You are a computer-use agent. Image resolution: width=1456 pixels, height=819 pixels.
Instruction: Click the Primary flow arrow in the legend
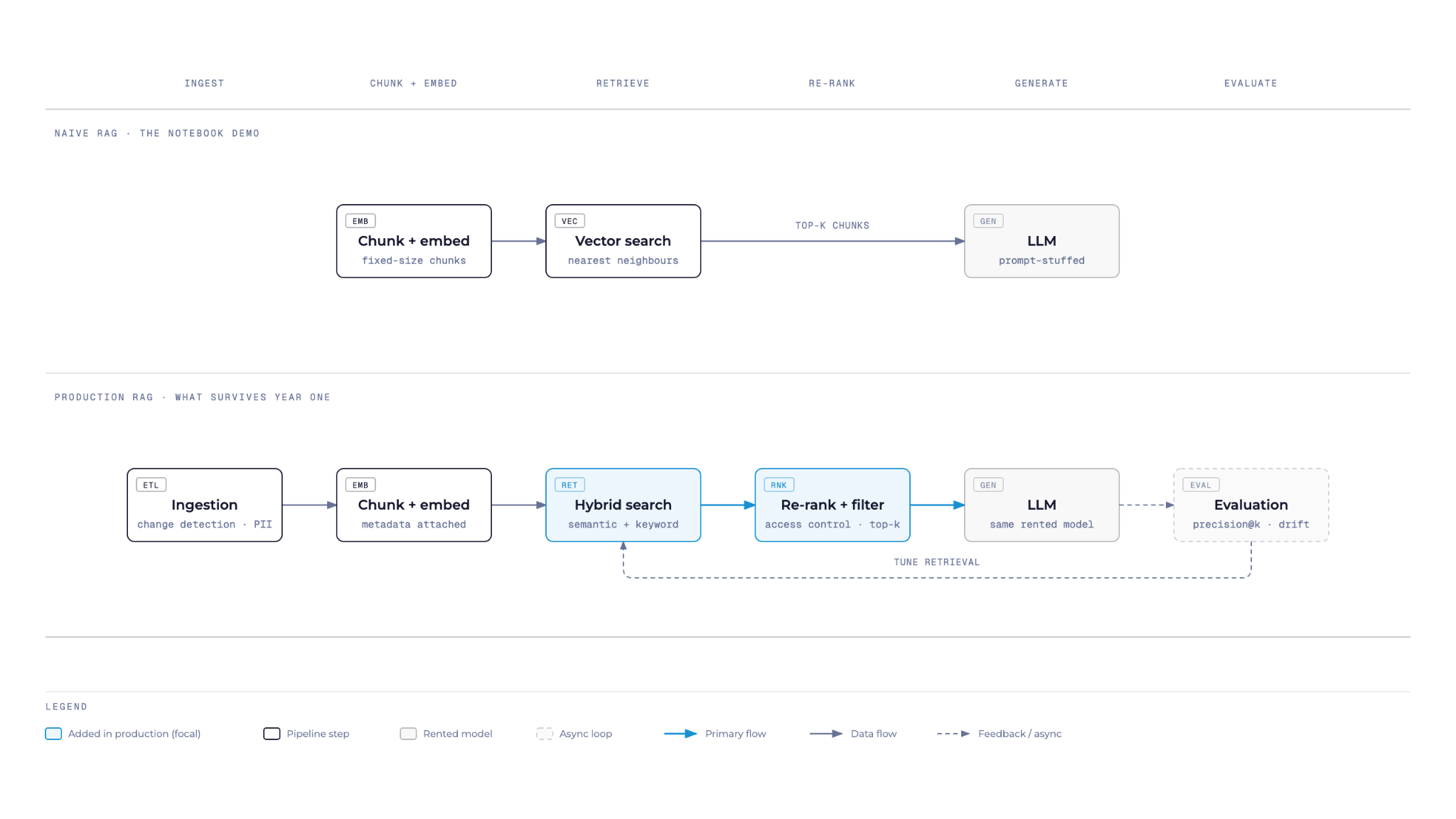680,734
